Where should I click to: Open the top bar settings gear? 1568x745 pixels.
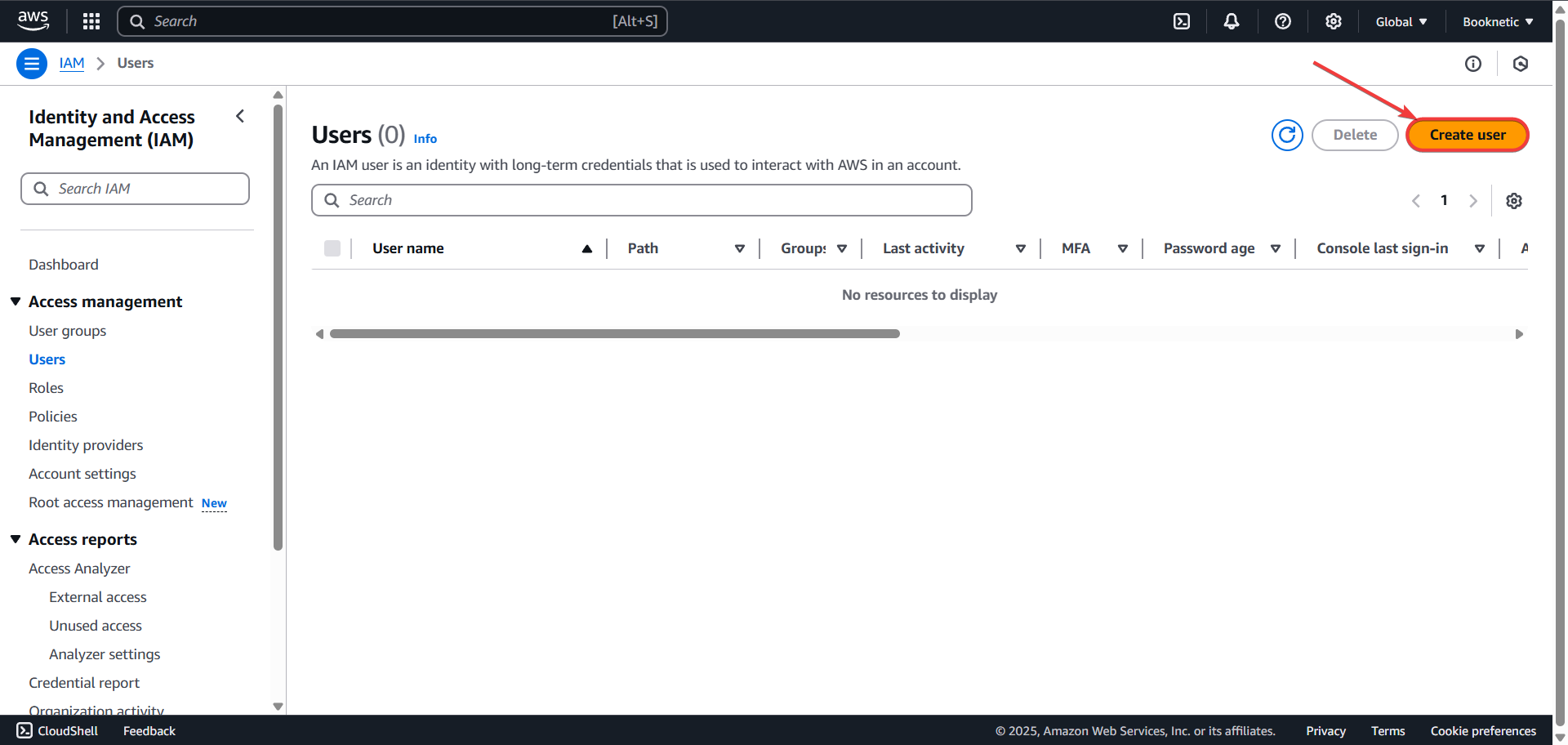pyautogui.click(x=1334, y=21)
